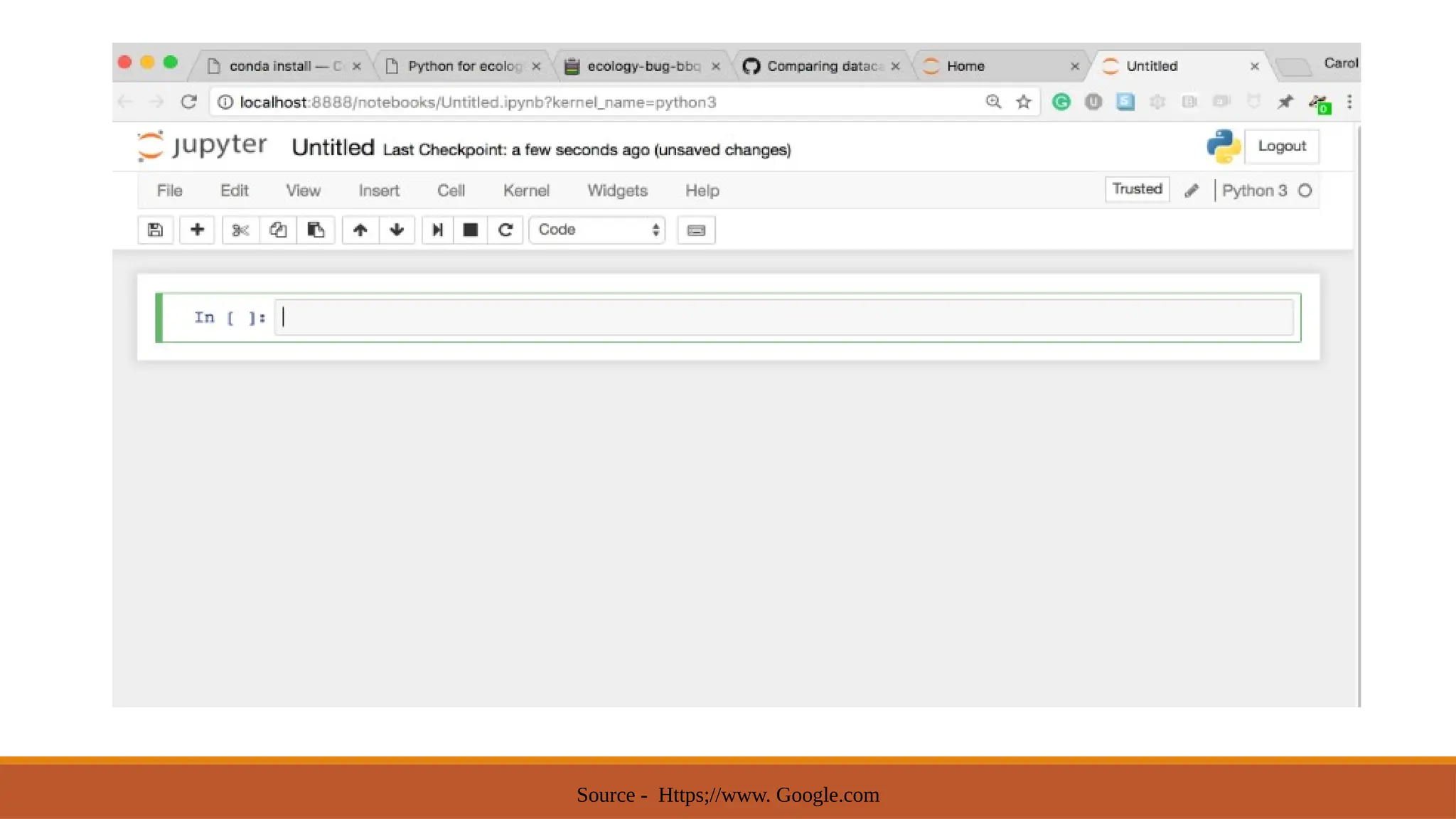1456x819 pixels.
Task: Click the save and checkpoint icon
Action: [x=155, y=230]
